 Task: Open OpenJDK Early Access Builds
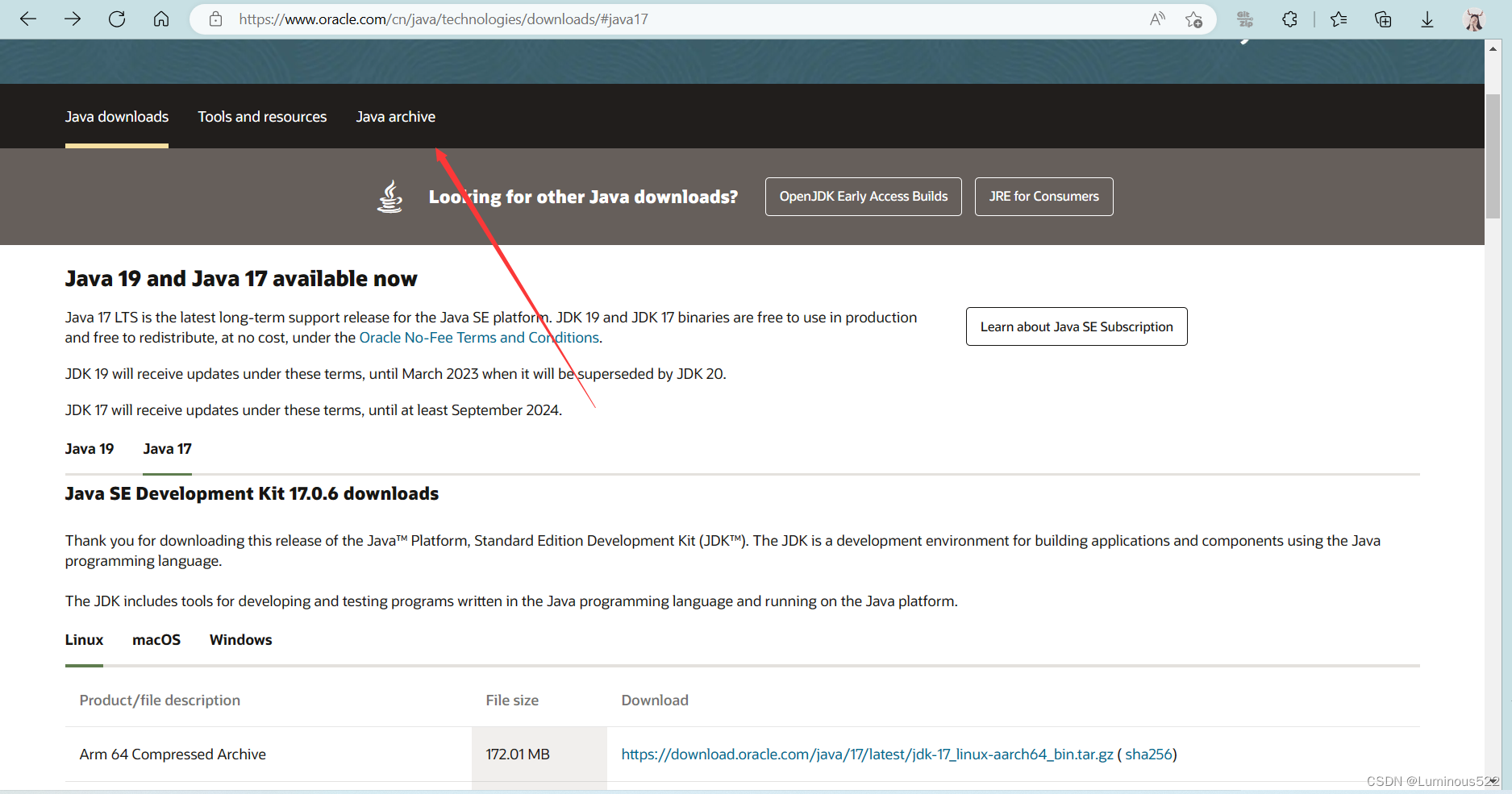coord(864,197)
